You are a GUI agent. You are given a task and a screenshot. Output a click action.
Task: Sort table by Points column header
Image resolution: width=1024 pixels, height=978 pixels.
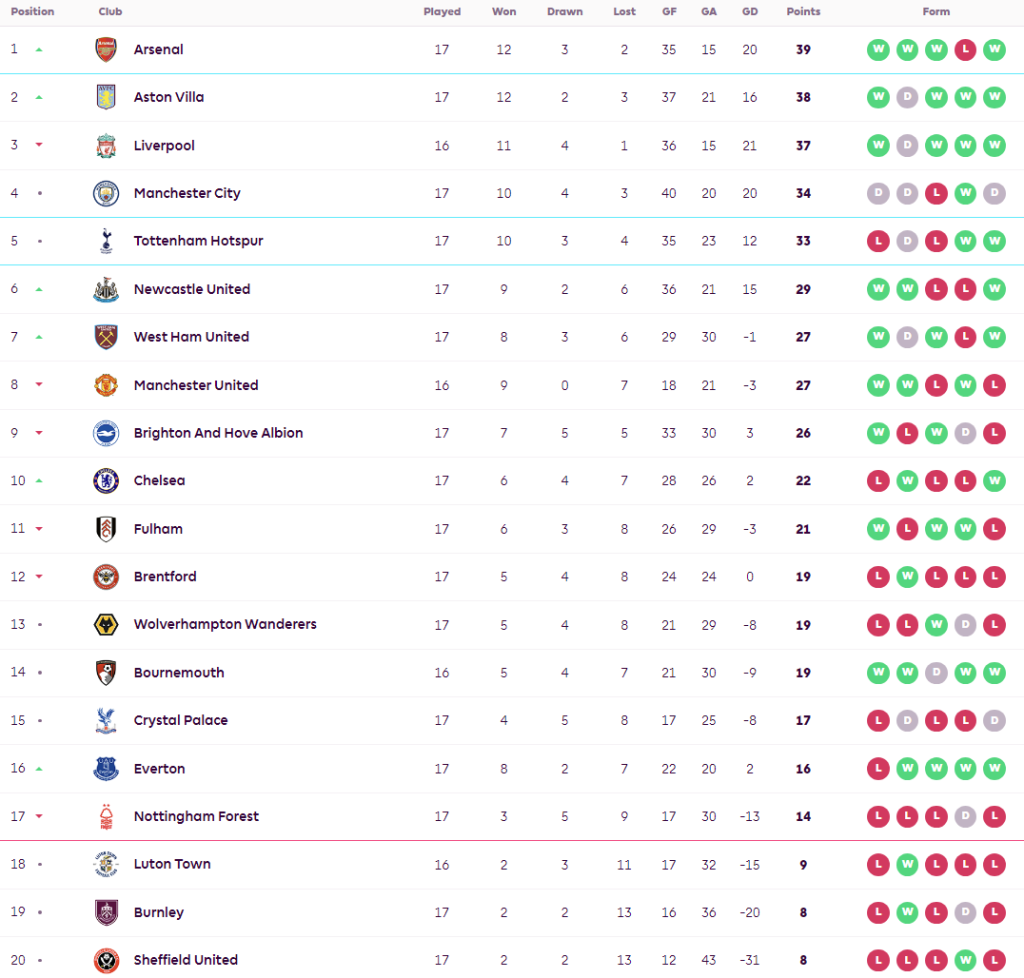coord(803,12)
